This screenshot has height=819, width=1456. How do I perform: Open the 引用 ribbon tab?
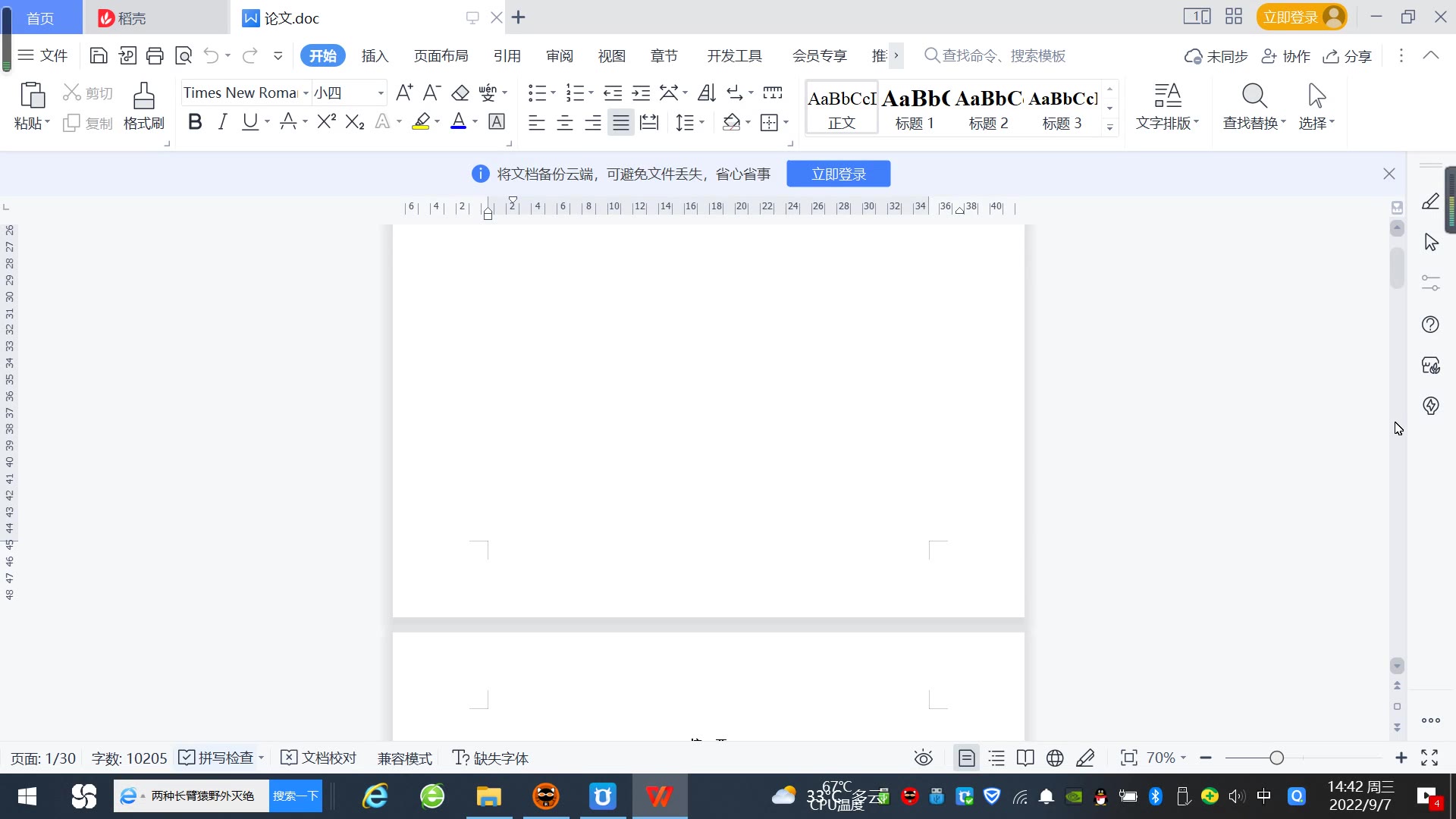pos(507,56)
